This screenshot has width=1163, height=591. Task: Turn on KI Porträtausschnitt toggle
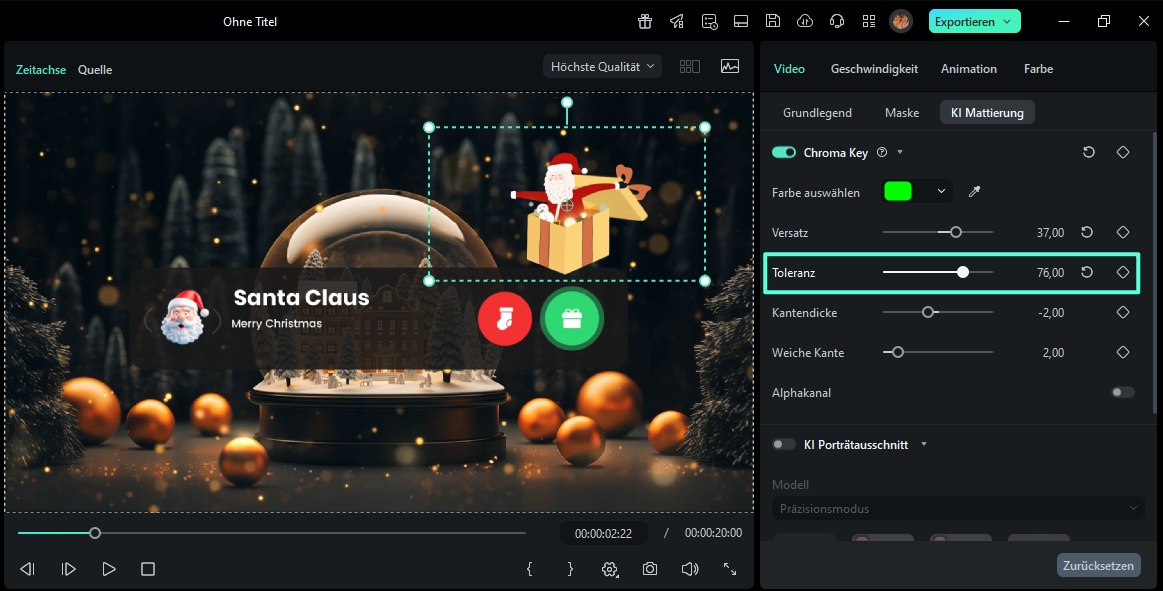point(784,444)
